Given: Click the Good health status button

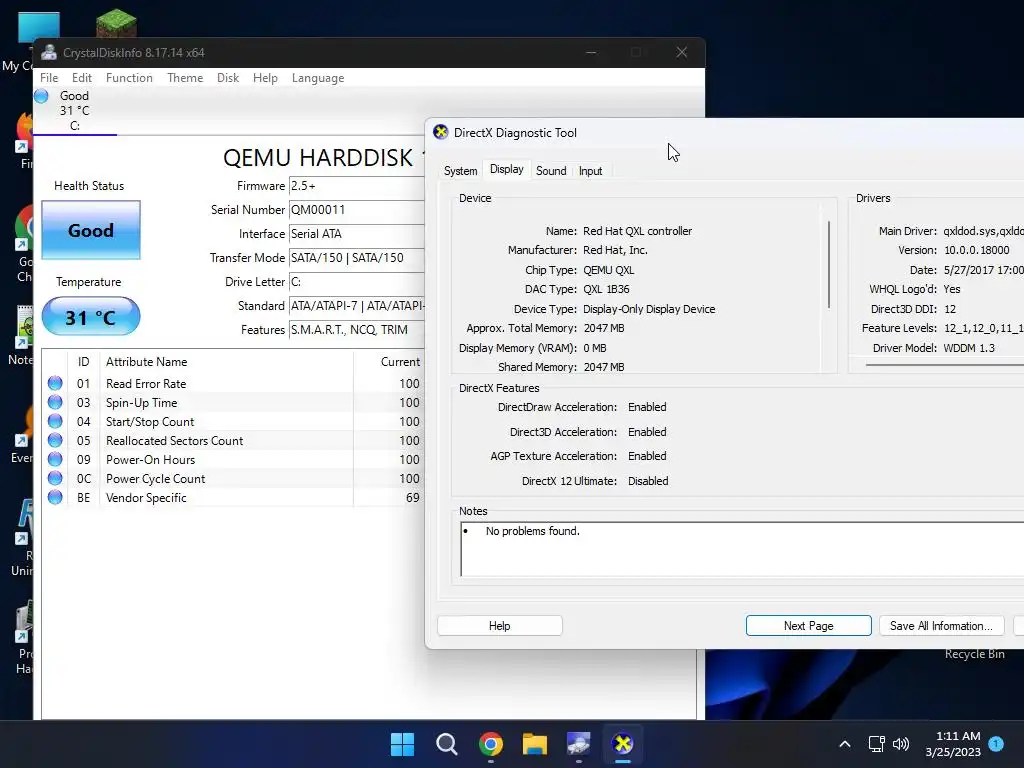Looking at the screenshot, I should pos(91,230).
